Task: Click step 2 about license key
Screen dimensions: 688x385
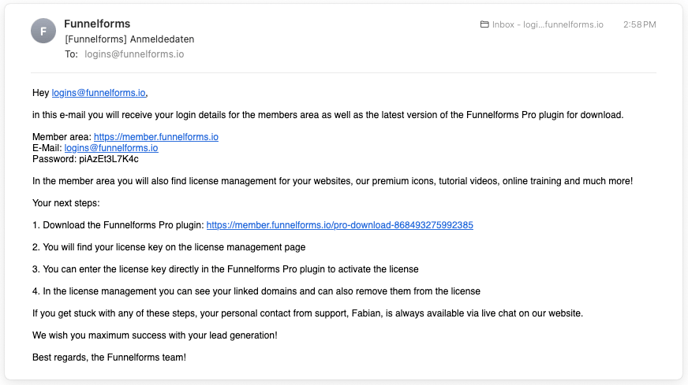Action: [168, 247]
